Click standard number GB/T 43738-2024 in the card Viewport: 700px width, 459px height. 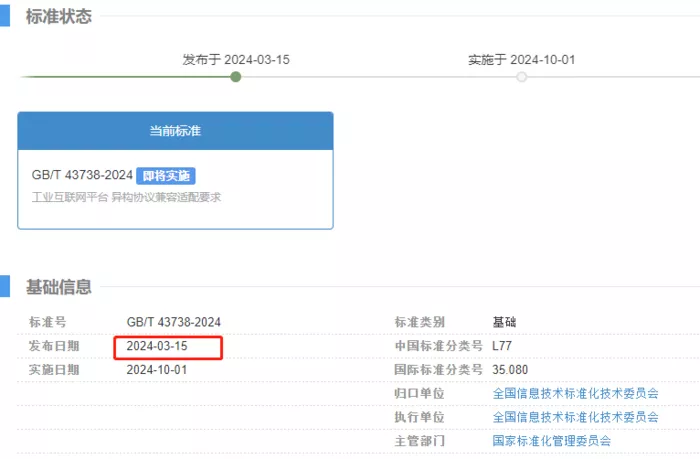click(82, 175)
